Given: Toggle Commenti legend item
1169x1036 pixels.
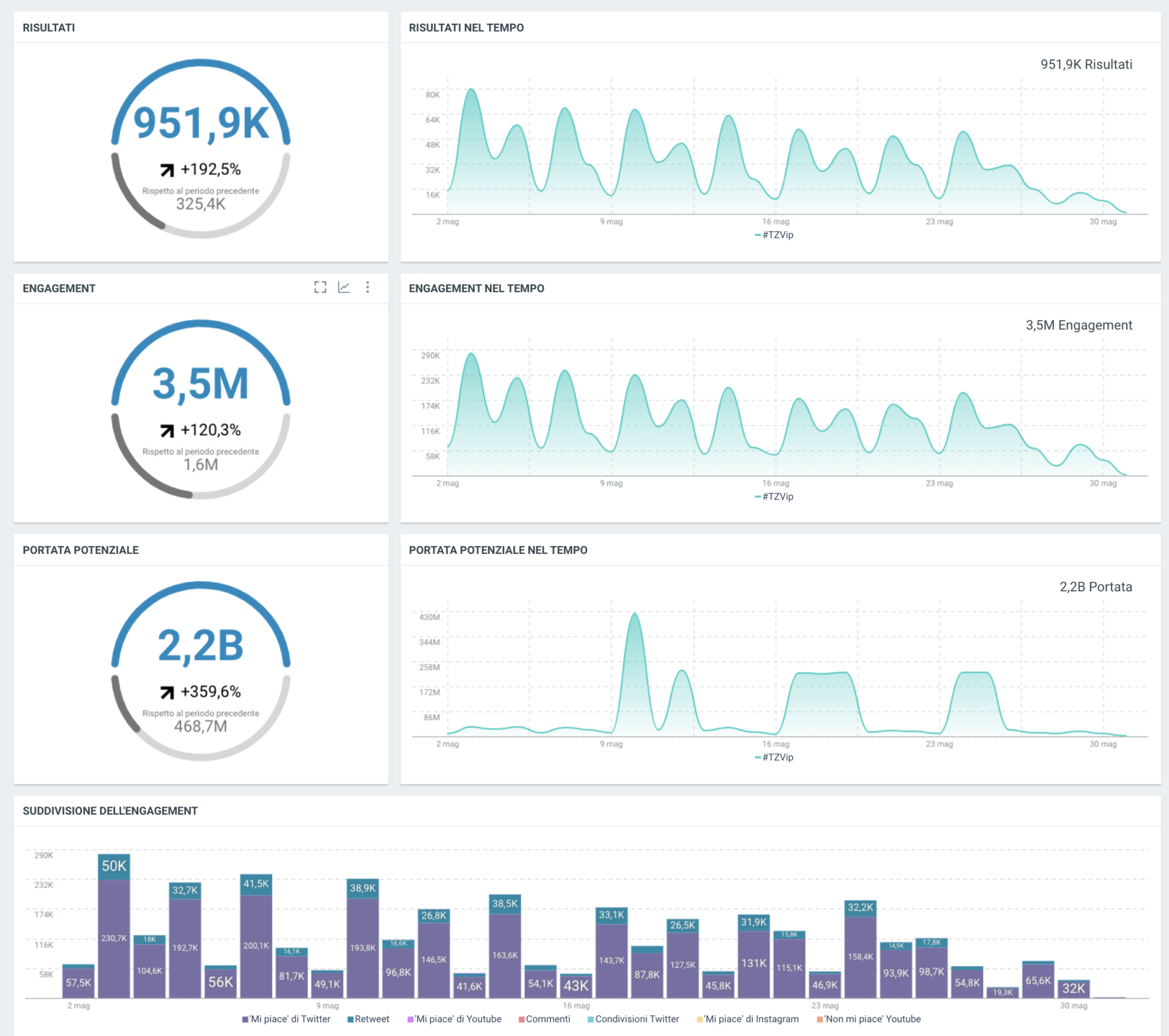Looking at the screenshot, I should tap(545, 1019).
